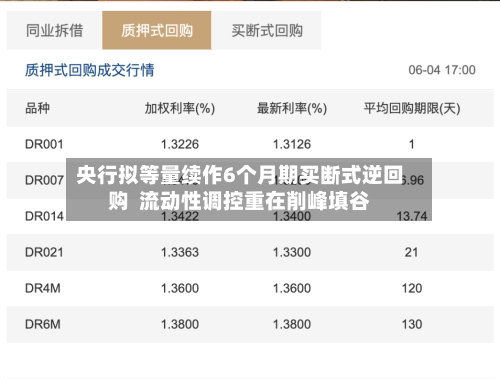Click the 1.3600 value in the DR4M 加权利率 column
500x379 pixels.
pos(180,288)
